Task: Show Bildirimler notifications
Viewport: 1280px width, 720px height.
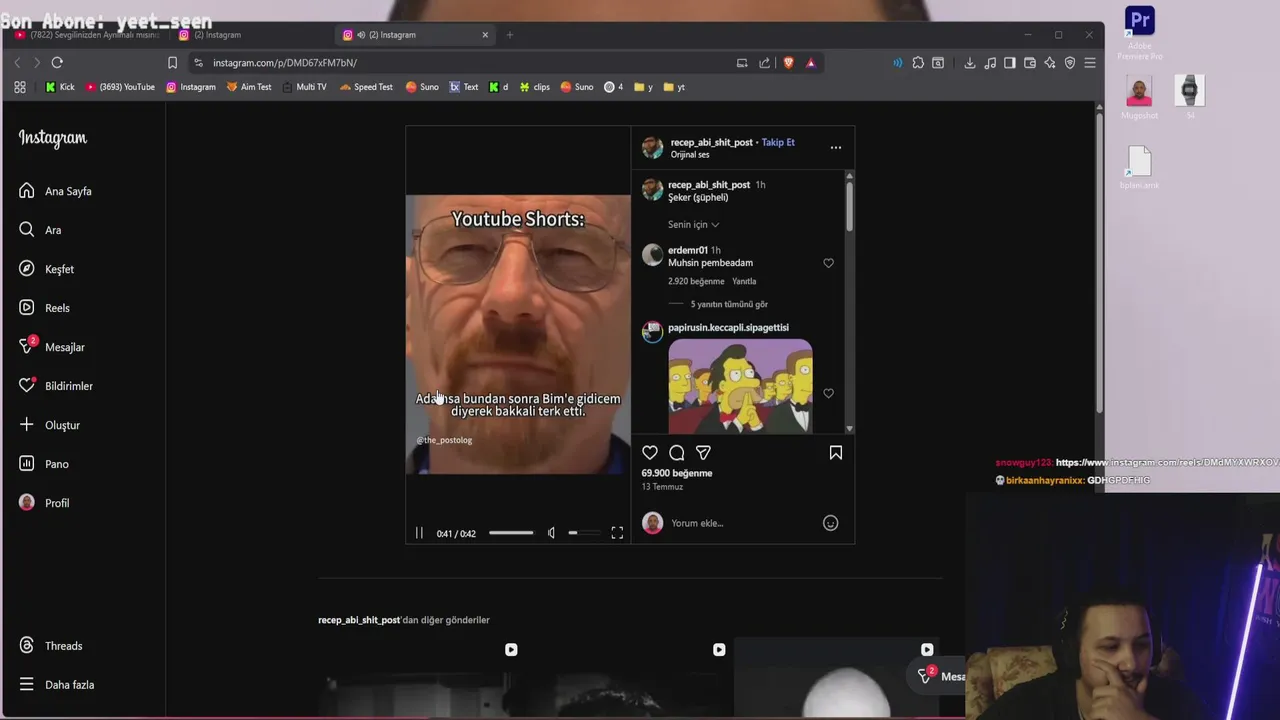Action: tap(56, 386)
